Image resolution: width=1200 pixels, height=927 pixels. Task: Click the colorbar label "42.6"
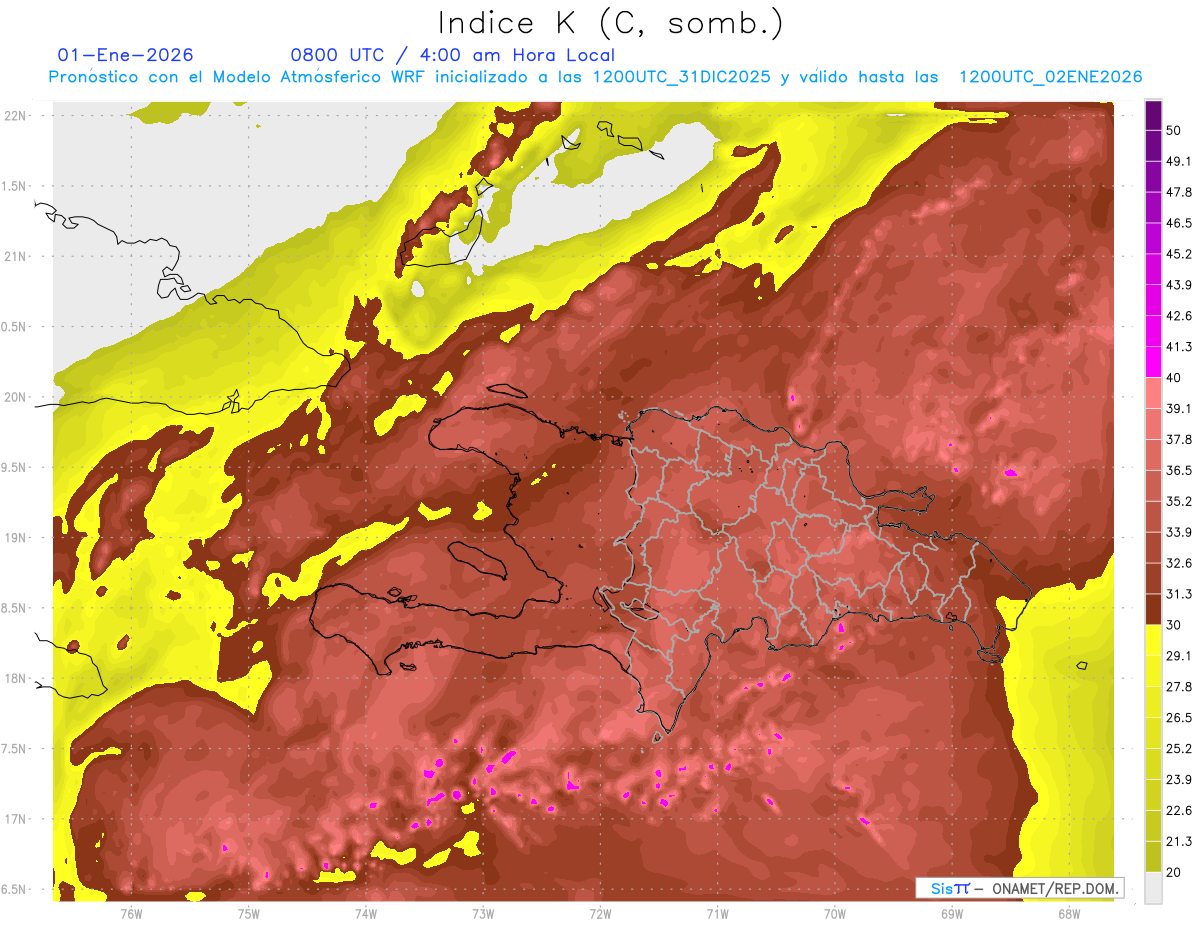coord(1179,316)
